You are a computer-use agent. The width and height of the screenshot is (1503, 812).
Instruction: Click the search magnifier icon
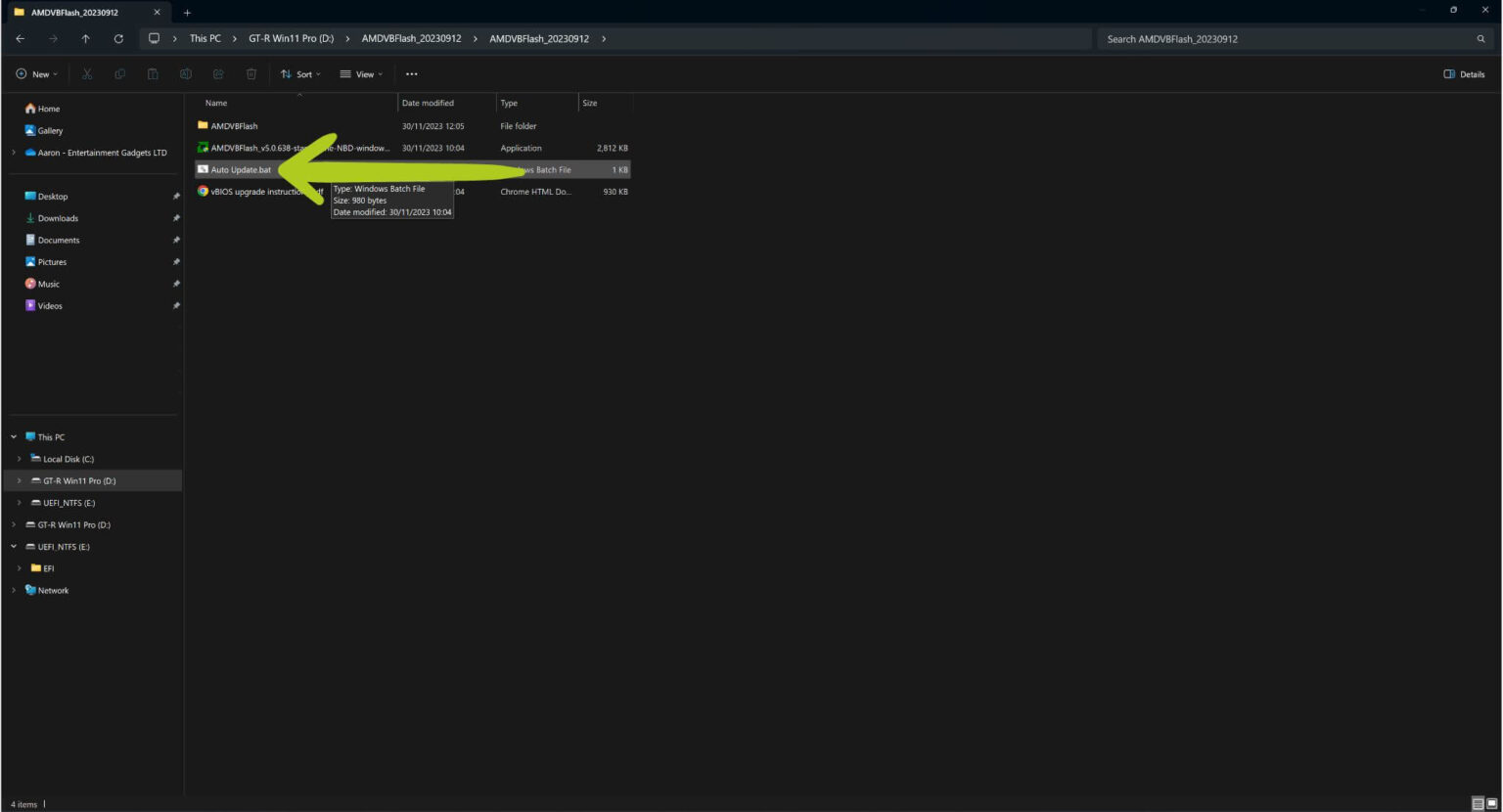(x=1480, y=39)
